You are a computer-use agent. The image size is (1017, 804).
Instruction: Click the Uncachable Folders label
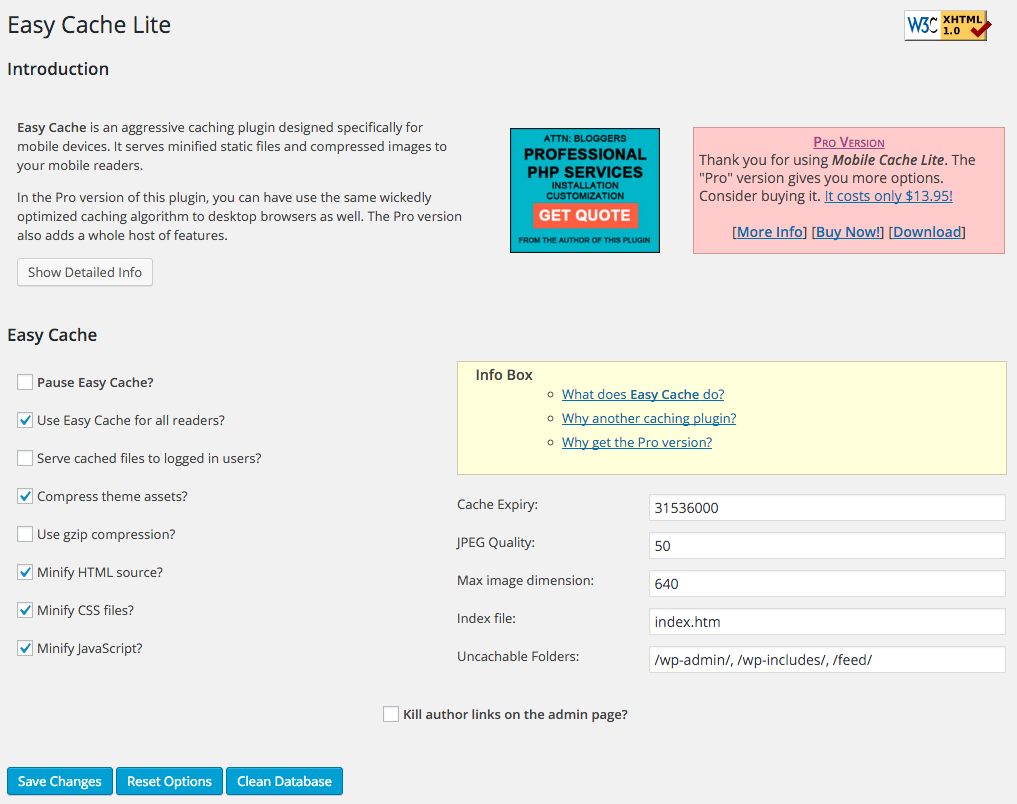click(x=518, y=656)
